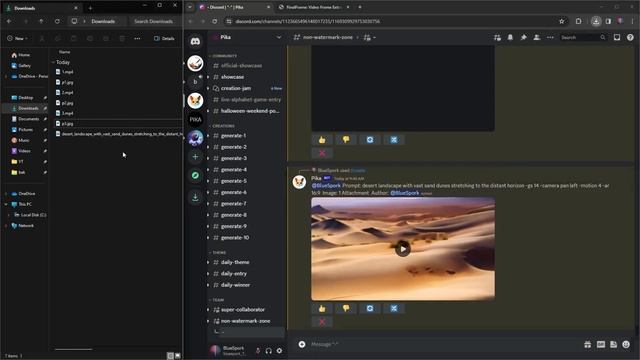This screenshot has height=360, width=640.
Task: Collapse the COMMUNITY channel category
Action: tap(223, 56)
